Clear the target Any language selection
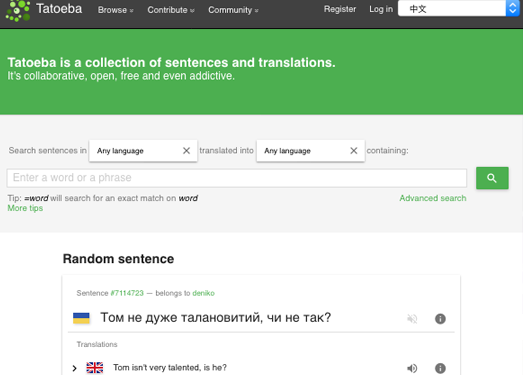523x375 pixels. pyautogui.click(x=354, y=151)
